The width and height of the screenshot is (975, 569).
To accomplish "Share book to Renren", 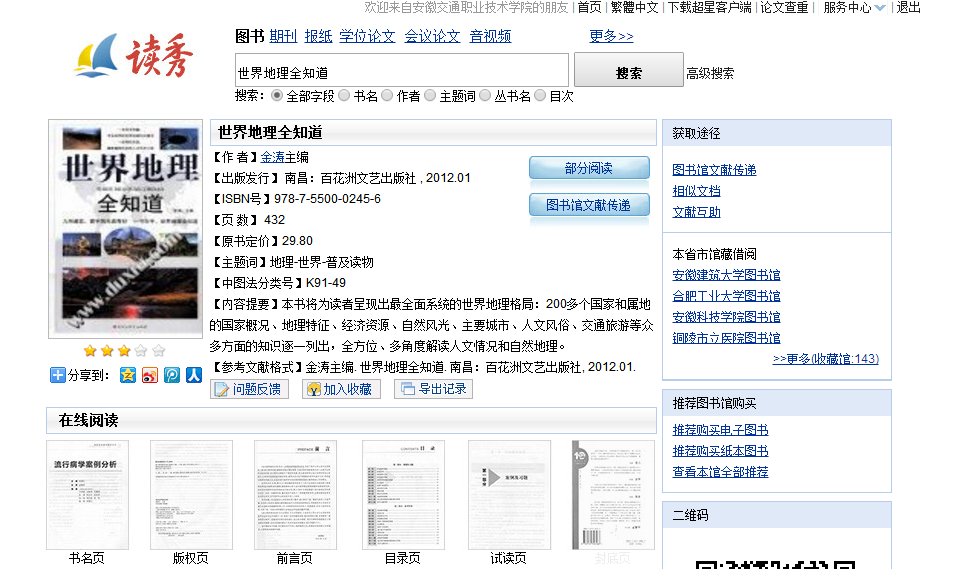I will point(194,375).
